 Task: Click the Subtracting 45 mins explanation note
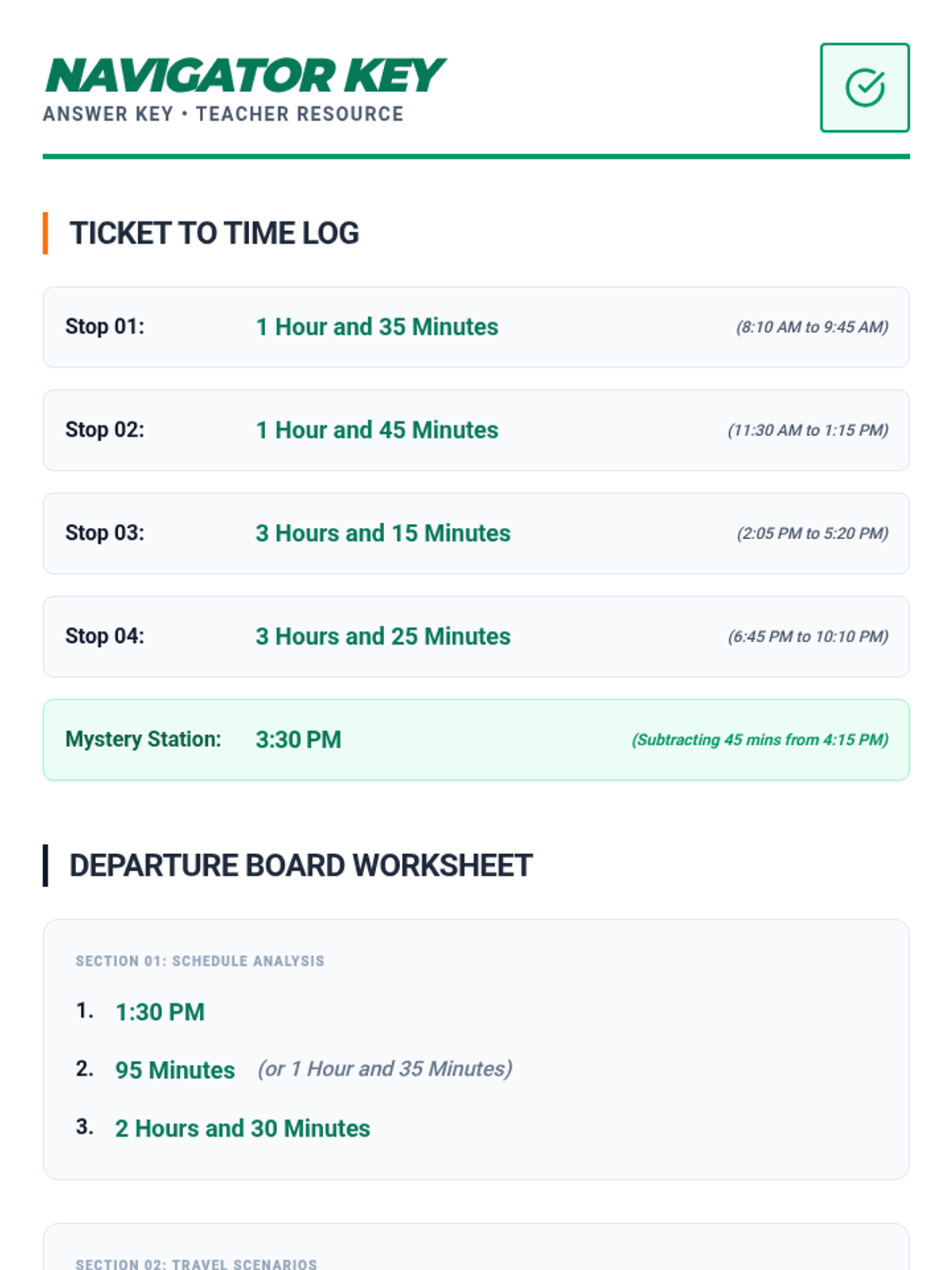coord(759,740)
